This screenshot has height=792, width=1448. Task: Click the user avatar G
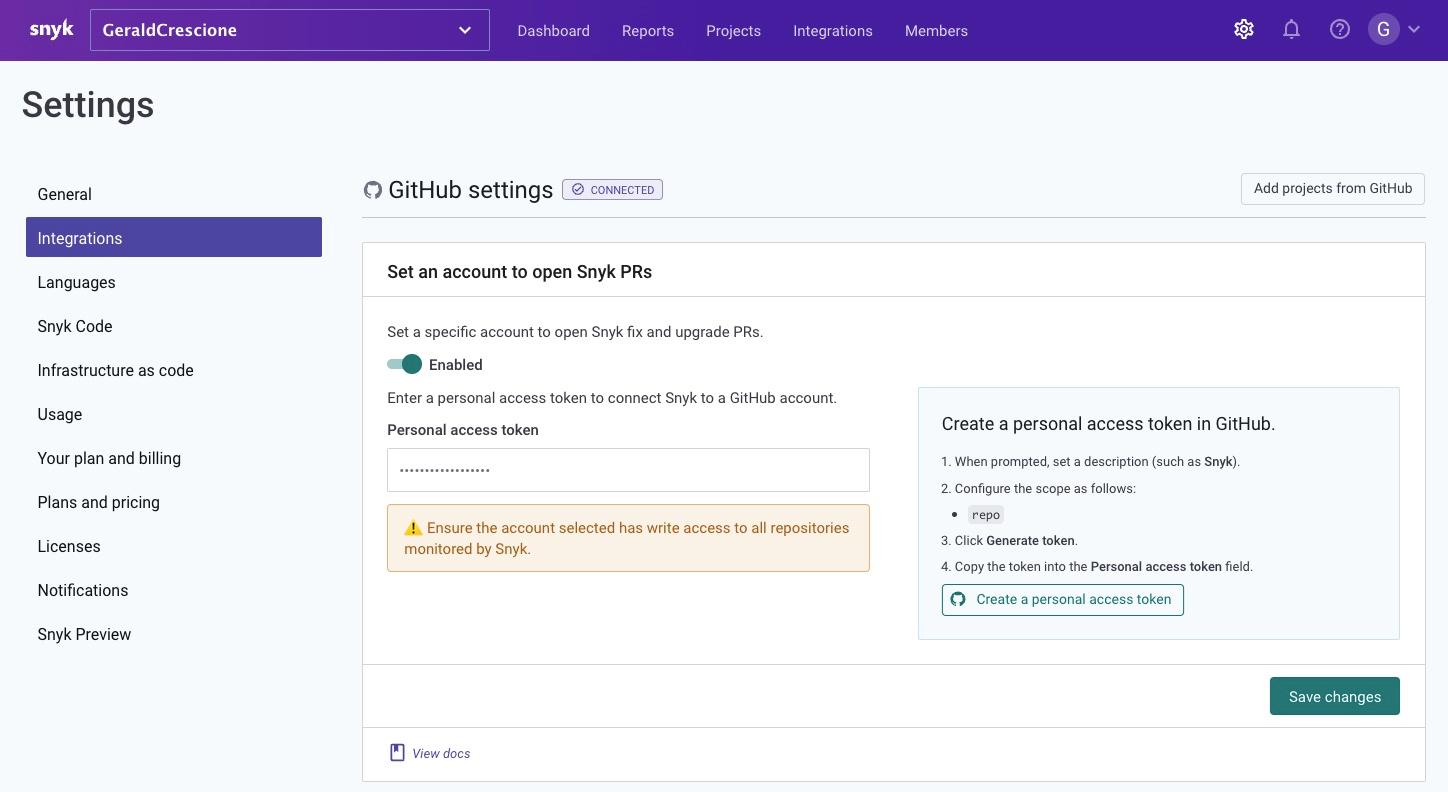(1384, 30)
